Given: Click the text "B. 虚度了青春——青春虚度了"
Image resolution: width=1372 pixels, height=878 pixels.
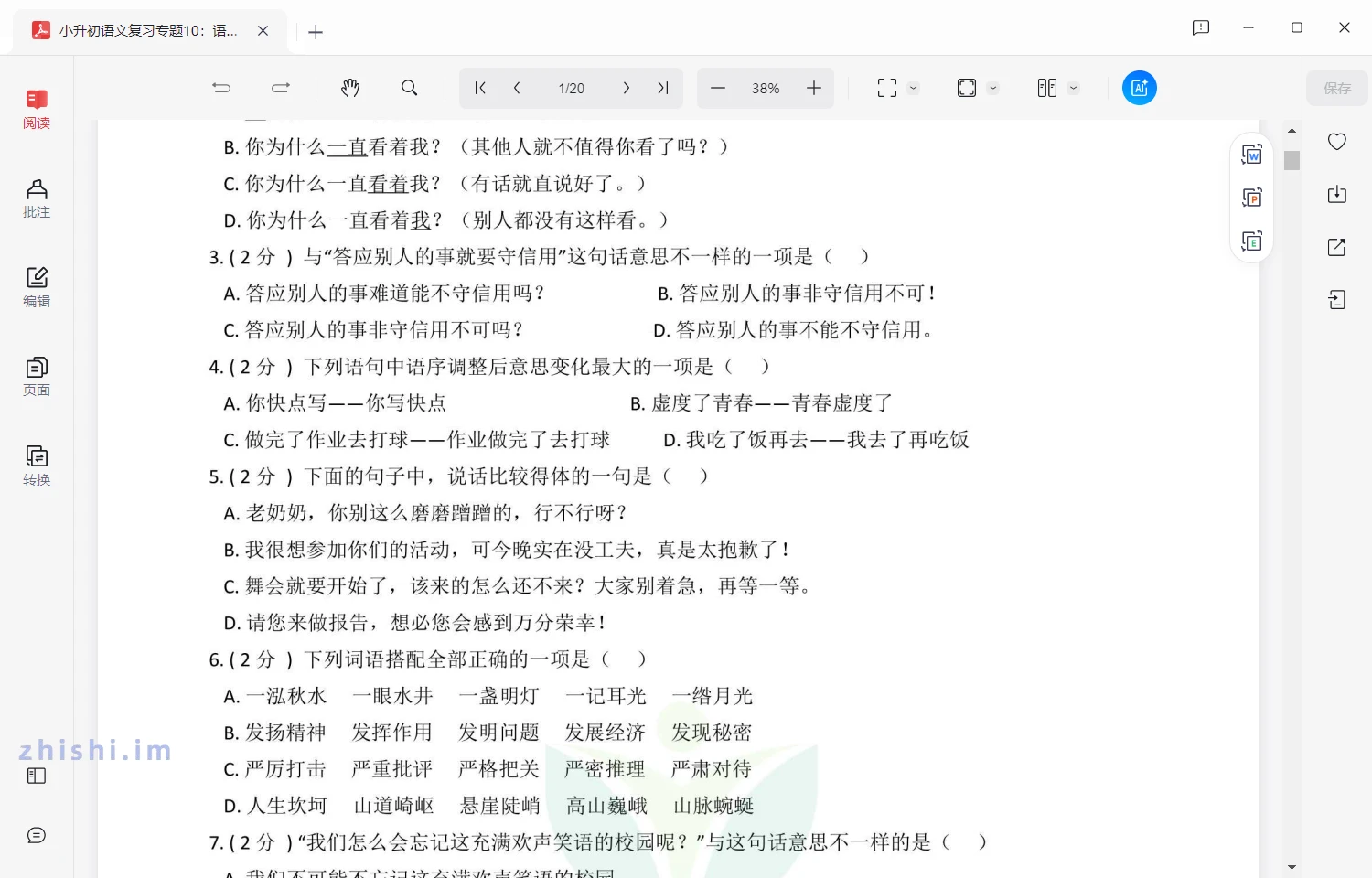Looking at the screenshot, I should coord(761,403).
